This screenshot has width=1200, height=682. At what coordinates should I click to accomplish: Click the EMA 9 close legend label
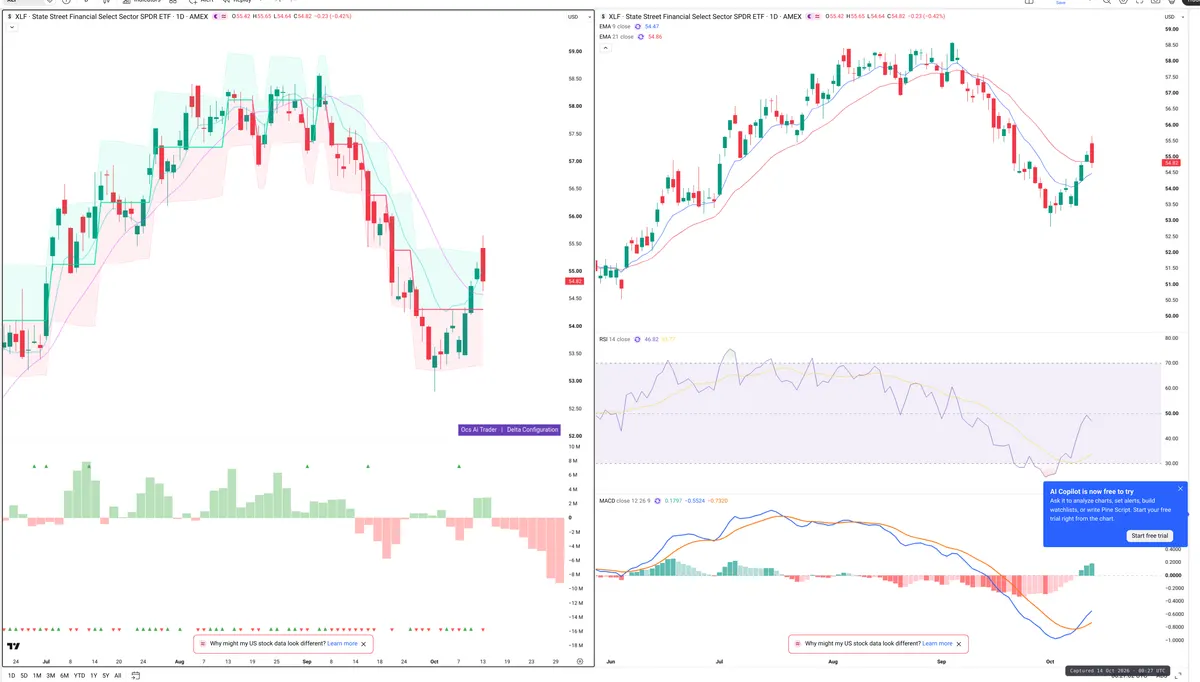tap(615, 27)
